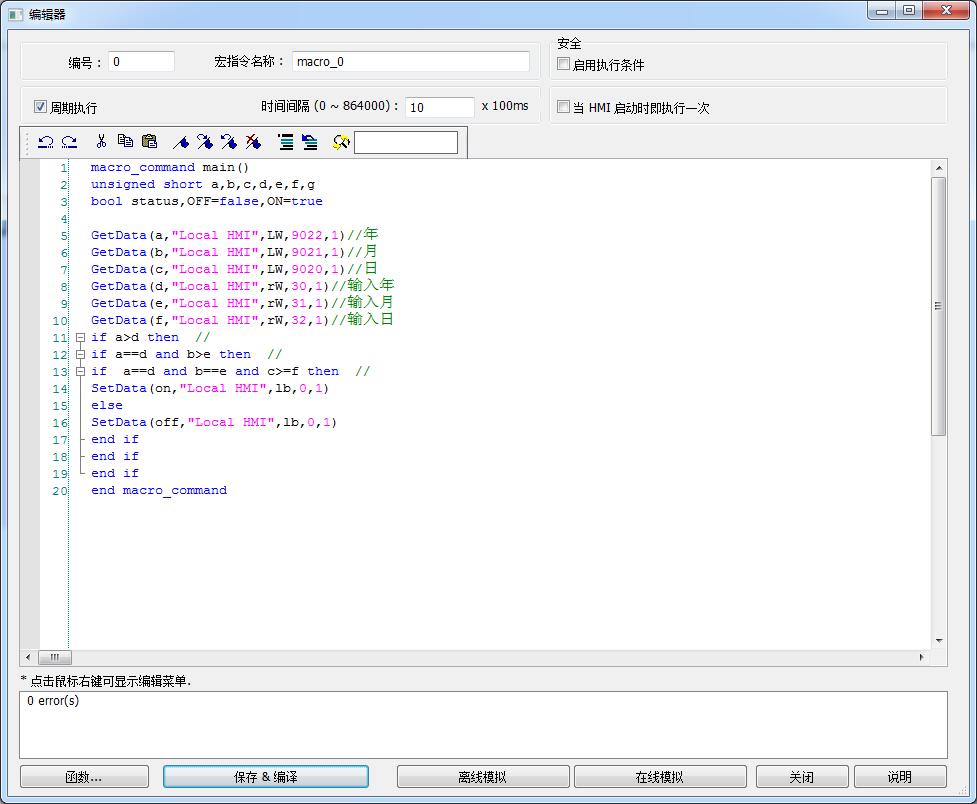Clear all bookmarks using red-crossed flag icon
The width and height of the screenshot is (977, 804).
(253, 142)
